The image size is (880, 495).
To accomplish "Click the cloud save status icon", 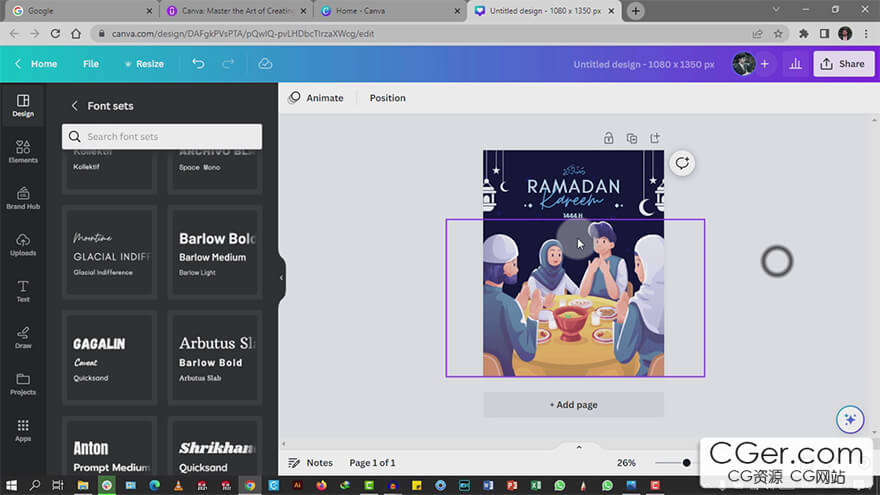I will tap(265, 64).
